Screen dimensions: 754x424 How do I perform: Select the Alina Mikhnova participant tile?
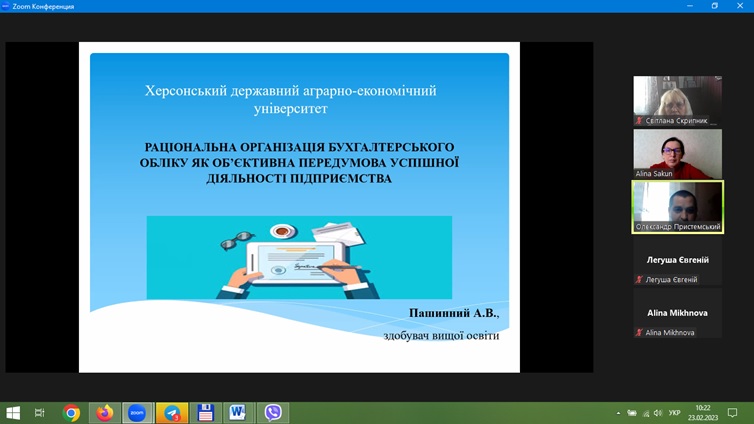click(678, 313)
